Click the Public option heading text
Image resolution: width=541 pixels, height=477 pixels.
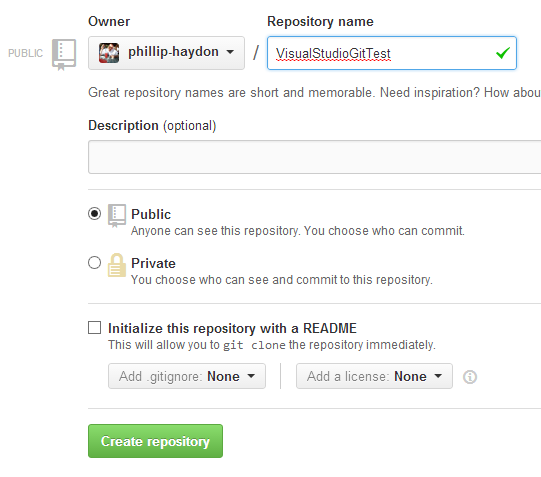[151, 215]
